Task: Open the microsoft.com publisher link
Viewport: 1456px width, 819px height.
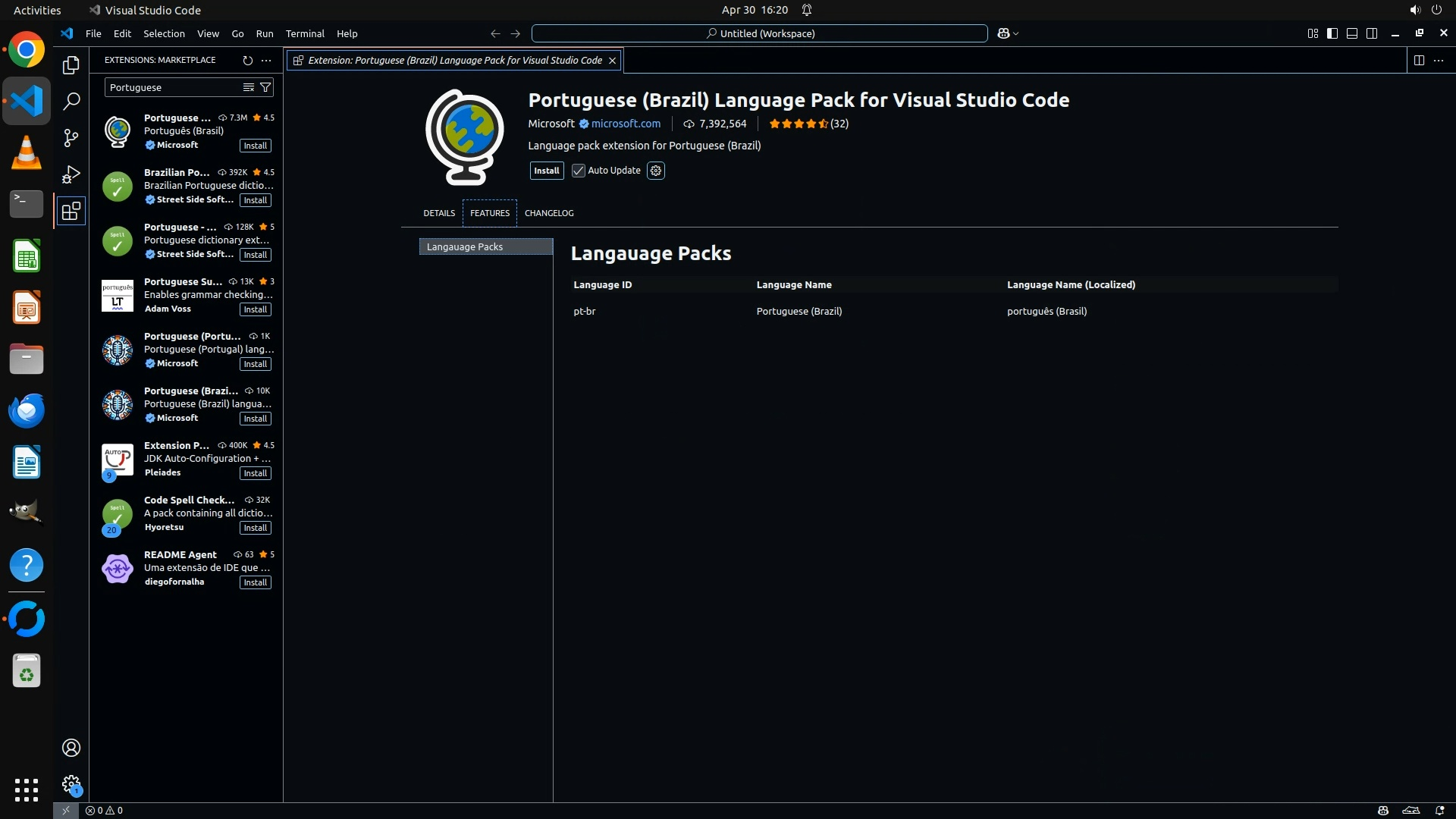Action: tap(626, 124)
